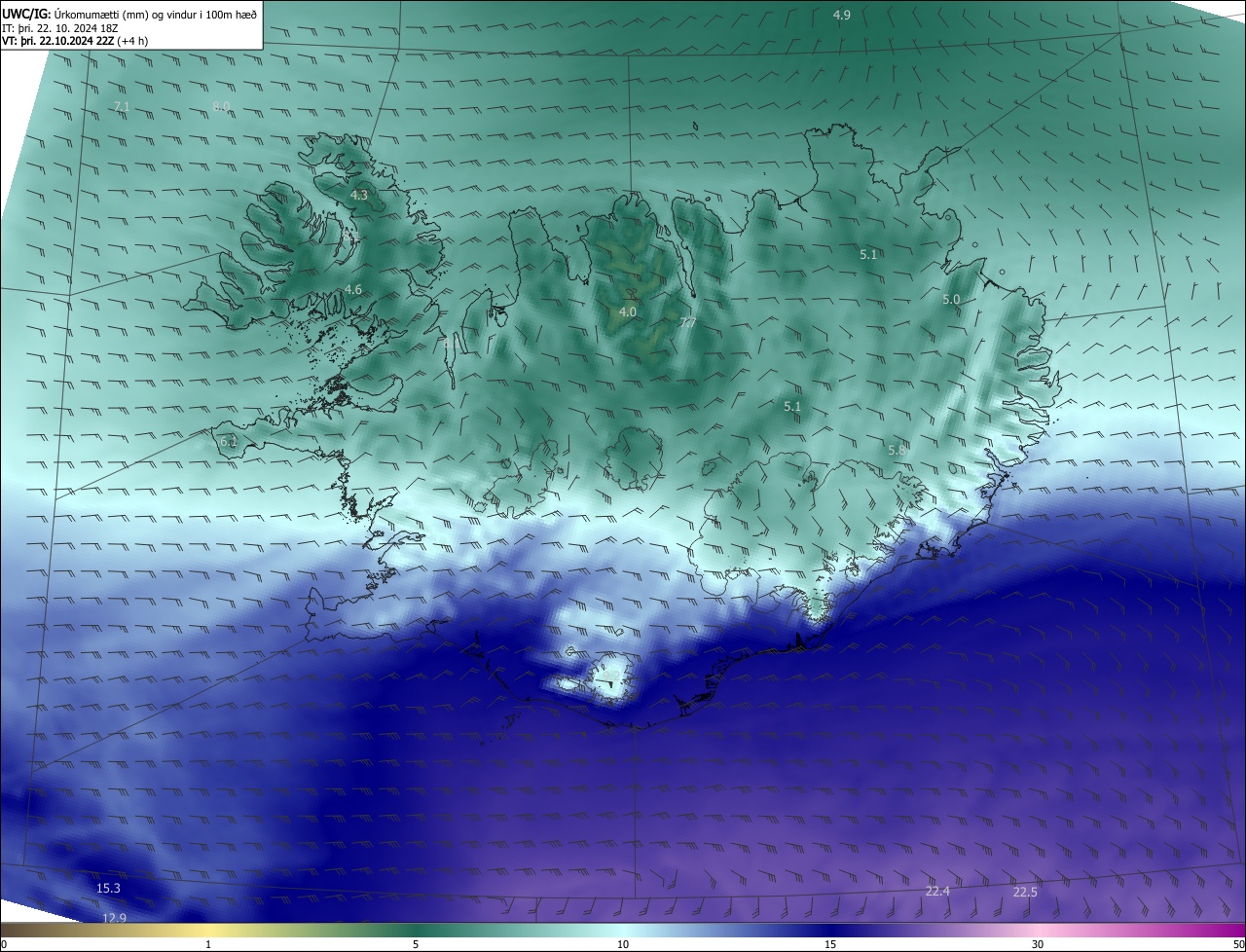This screenshot has height=952, width=1246.
Task: Click the 12.9 value label
Action: click(x=114, y=917)
